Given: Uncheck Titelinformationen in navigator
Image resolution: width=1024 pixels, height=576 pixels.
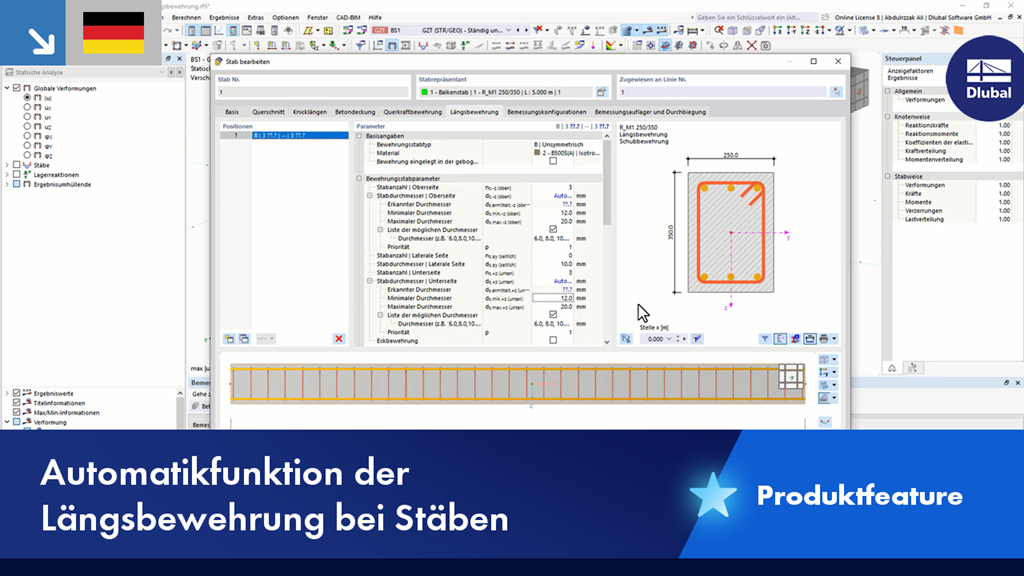Looking at the screenshot, I should [17, 403].
